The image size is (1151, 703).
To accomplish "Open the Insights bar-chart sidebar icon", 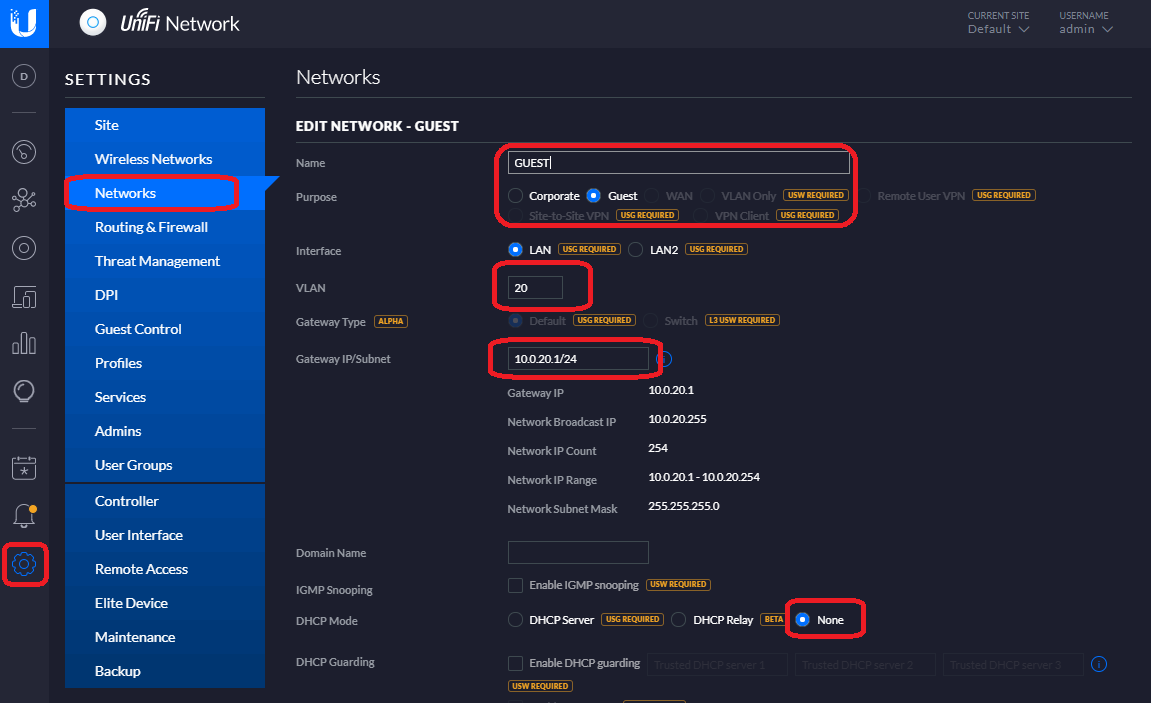I will [24, 343].
